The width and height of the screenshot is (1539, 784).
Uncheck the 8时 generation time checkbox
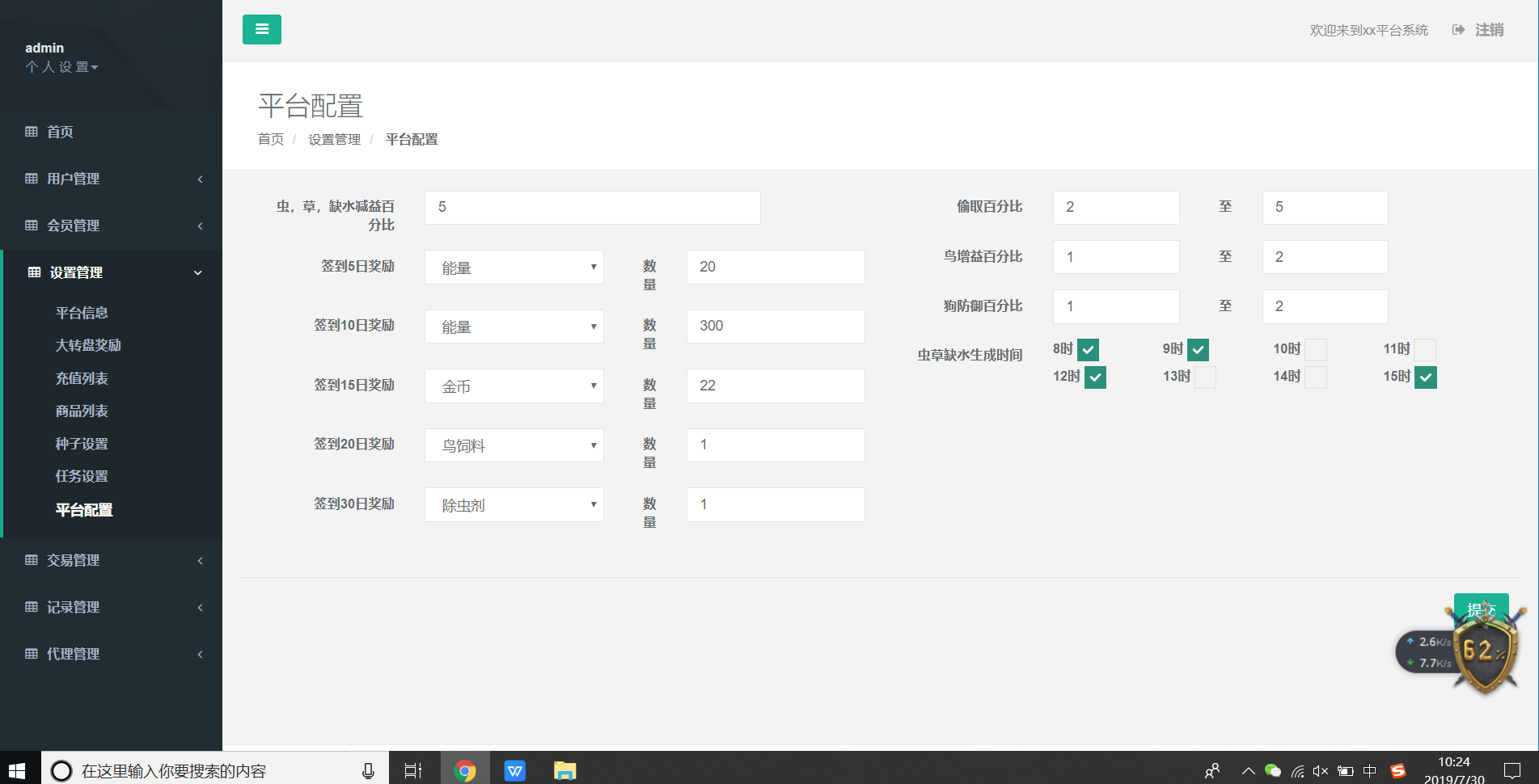click(x=1088, y=350)
